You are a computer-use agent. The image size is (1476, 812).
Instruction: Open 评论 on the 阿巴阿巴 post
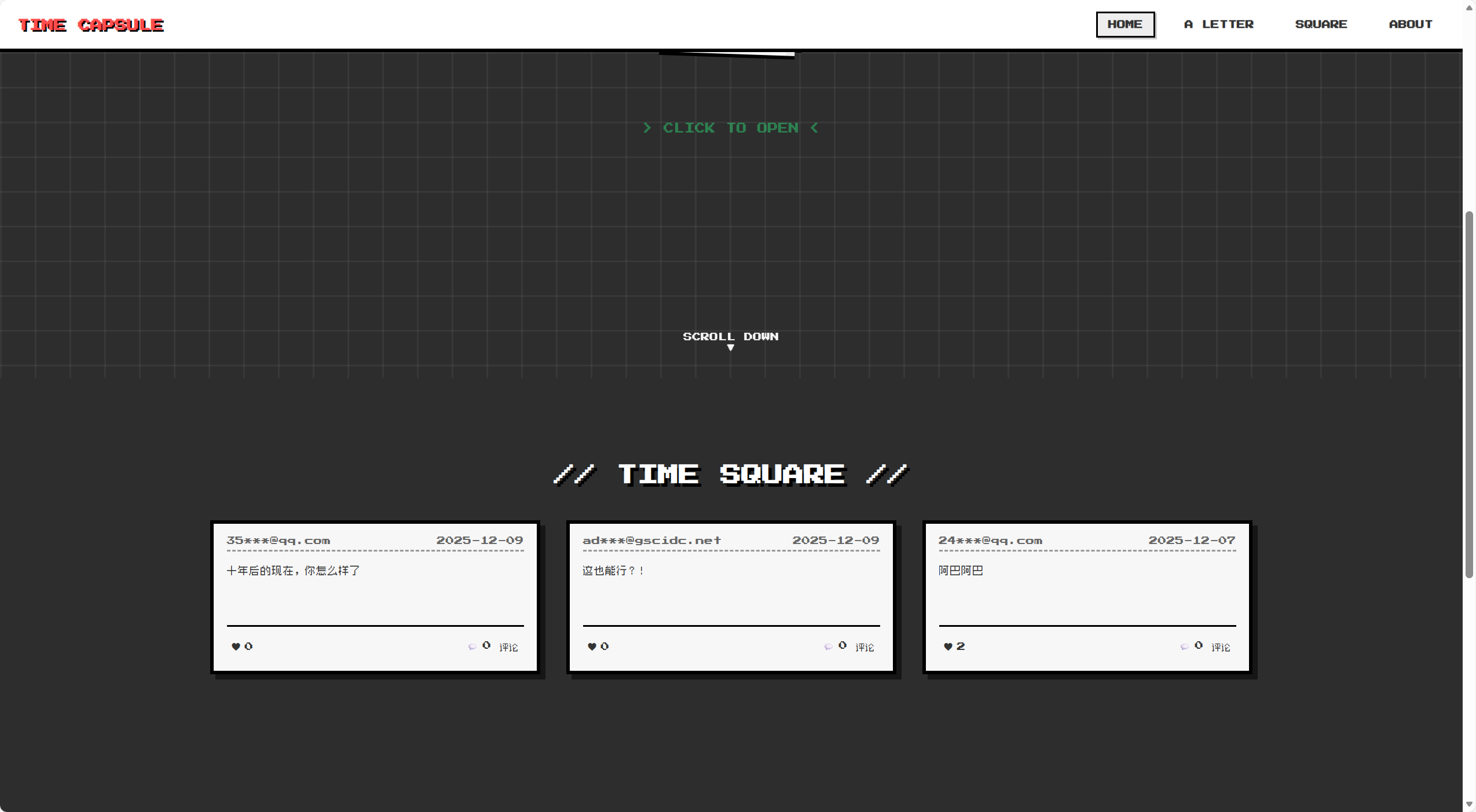[x=1221, y=647]
